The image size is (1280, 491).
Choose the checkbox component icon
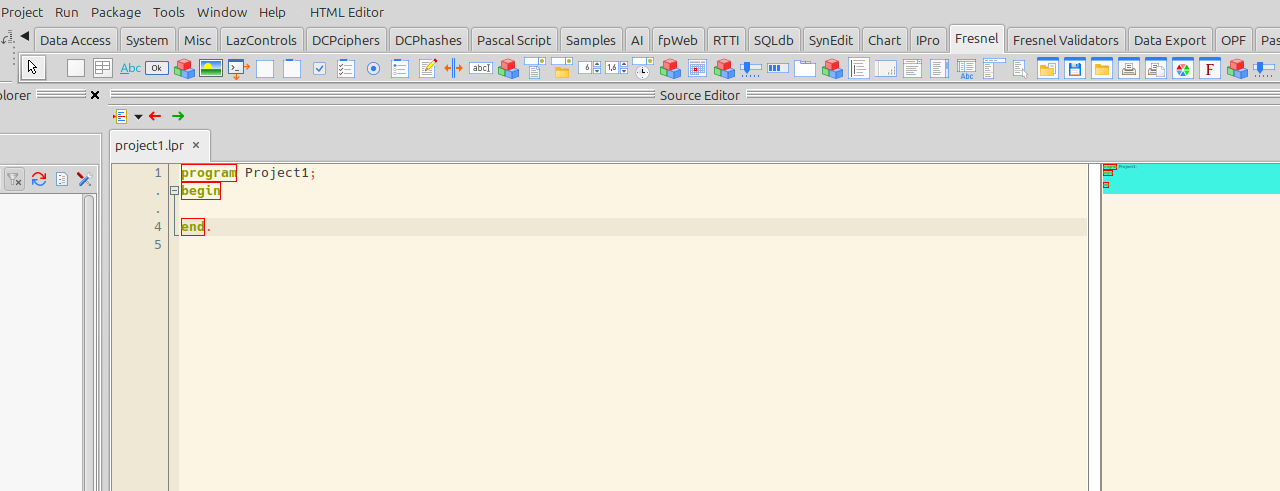coord(319,68)
